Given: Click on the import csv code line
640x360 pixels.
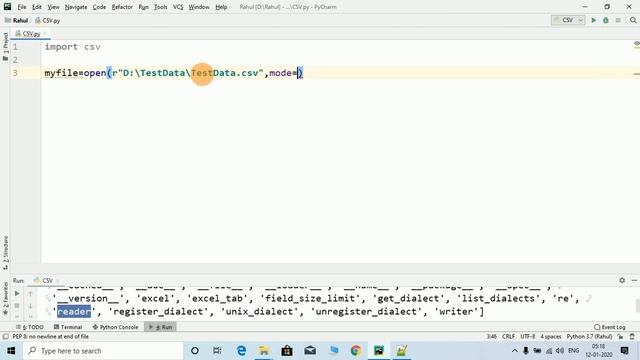Looking at the screenshot, I should (72, 47).
